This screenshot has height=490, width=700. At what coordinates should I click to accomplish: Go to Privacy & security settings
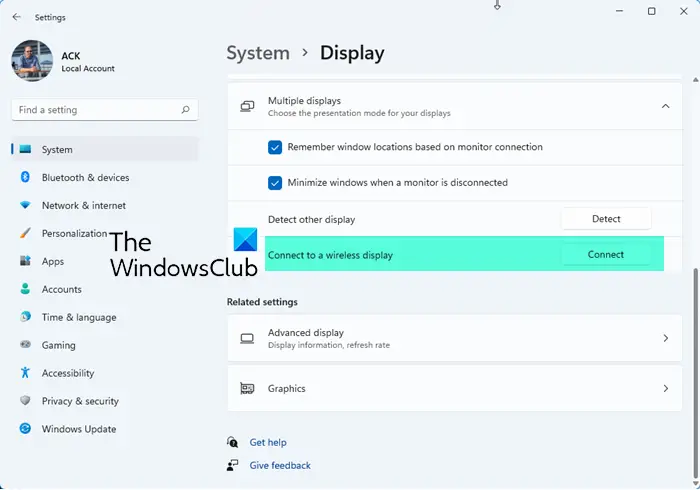coord(104,401)
